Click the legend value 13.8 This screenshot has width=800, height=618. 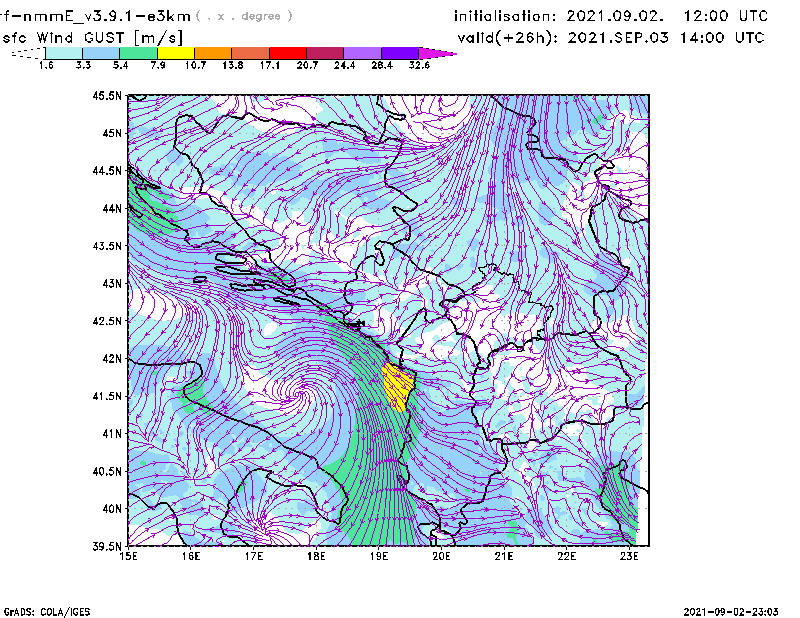[x=233, y=65]
